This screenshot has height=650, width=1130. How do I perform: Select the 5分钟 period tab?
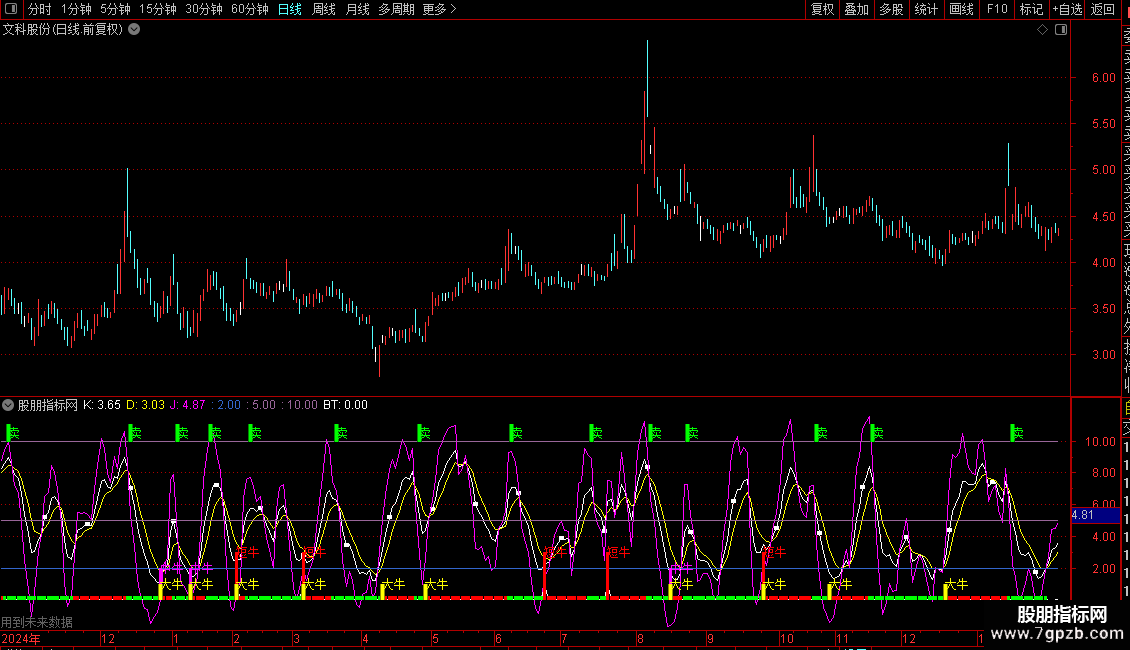coord(115,9)
